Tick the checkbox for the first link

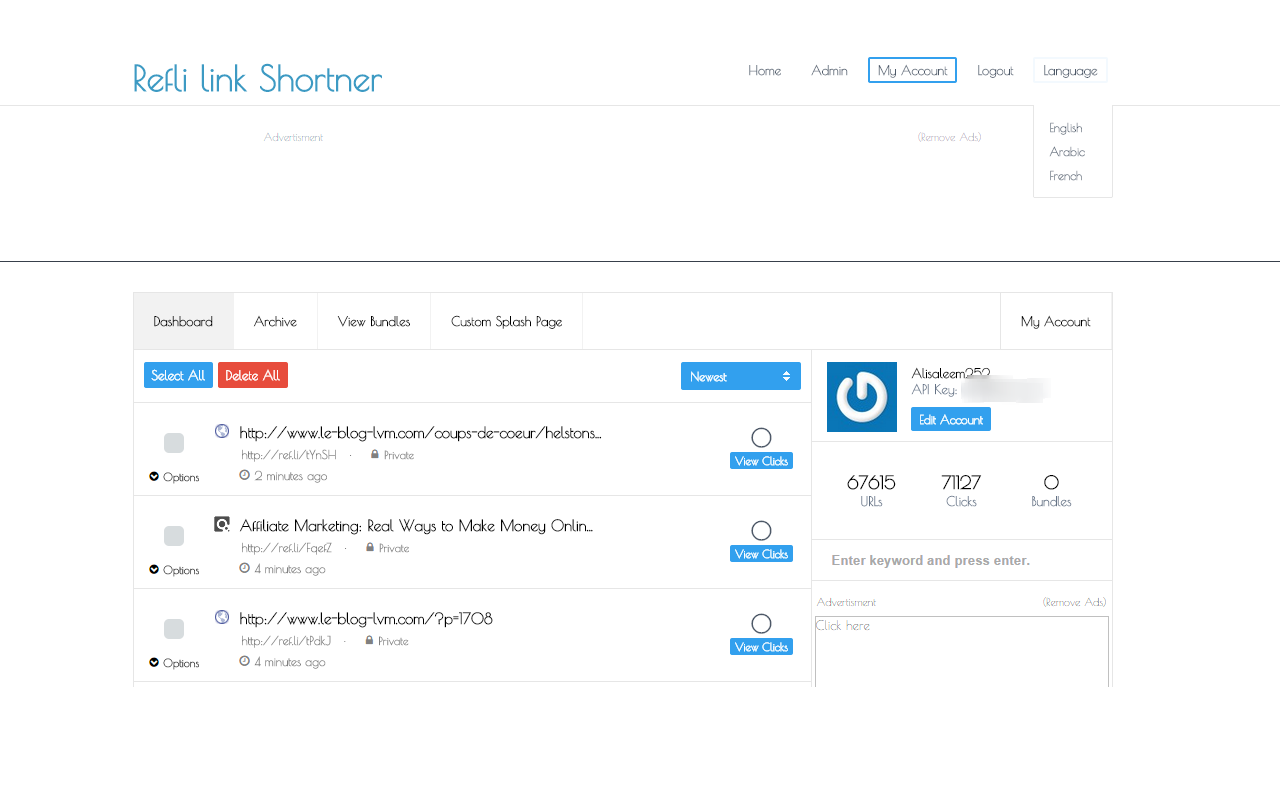click(x=173, y=442)
